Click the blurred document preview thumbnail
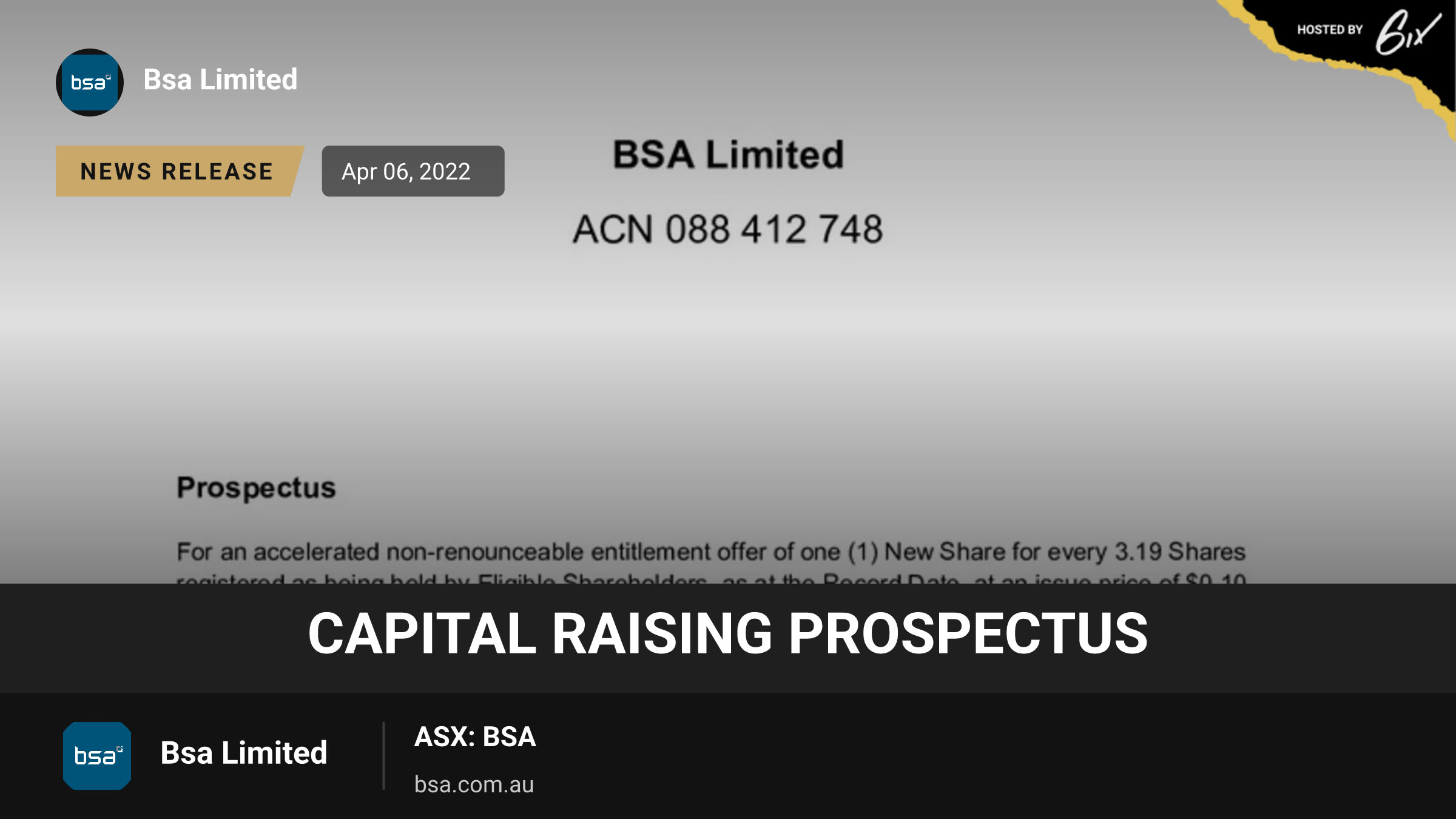Screen dimensions: 1456x819 point(728,291)
